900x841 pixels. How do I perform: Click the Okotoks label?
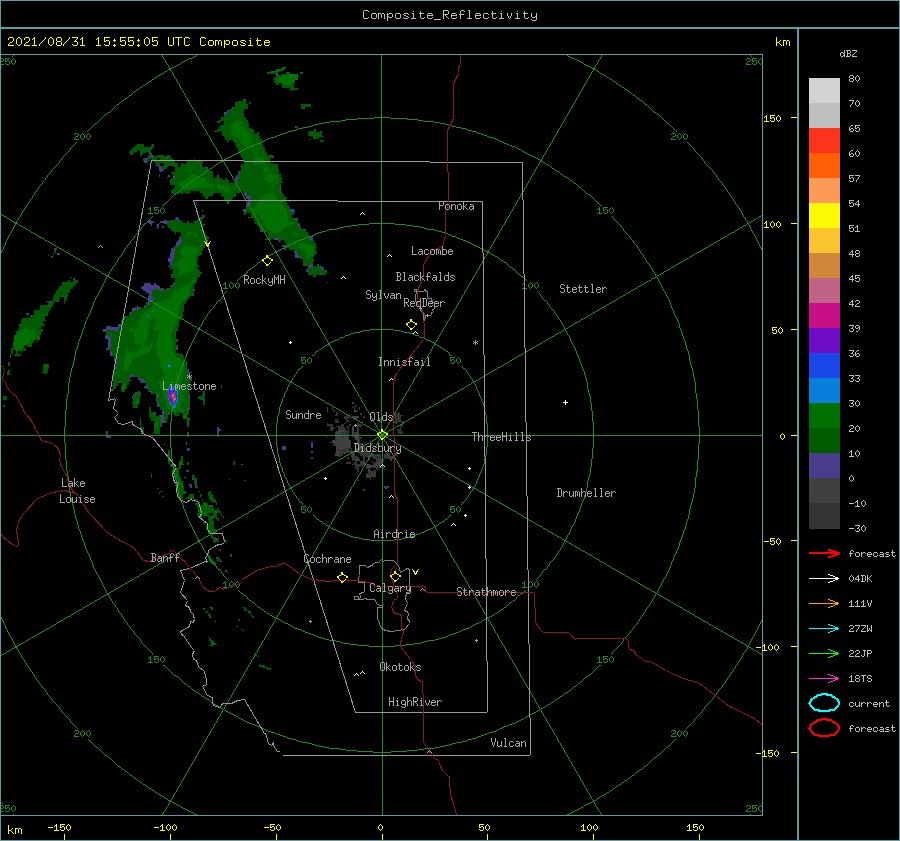click(400, 667)
